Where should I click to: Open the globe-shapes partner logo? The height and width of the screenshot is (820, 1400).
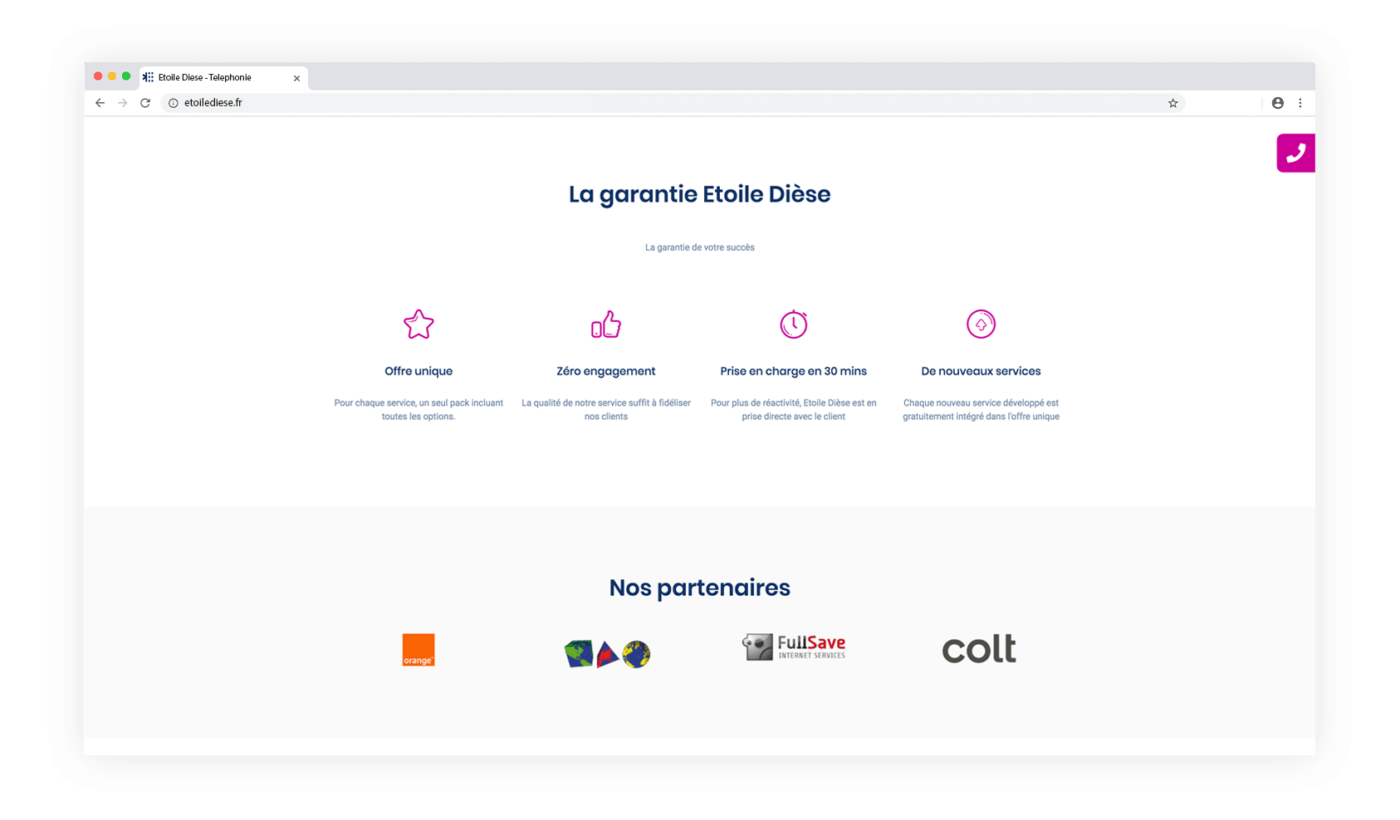coord(607,654)
